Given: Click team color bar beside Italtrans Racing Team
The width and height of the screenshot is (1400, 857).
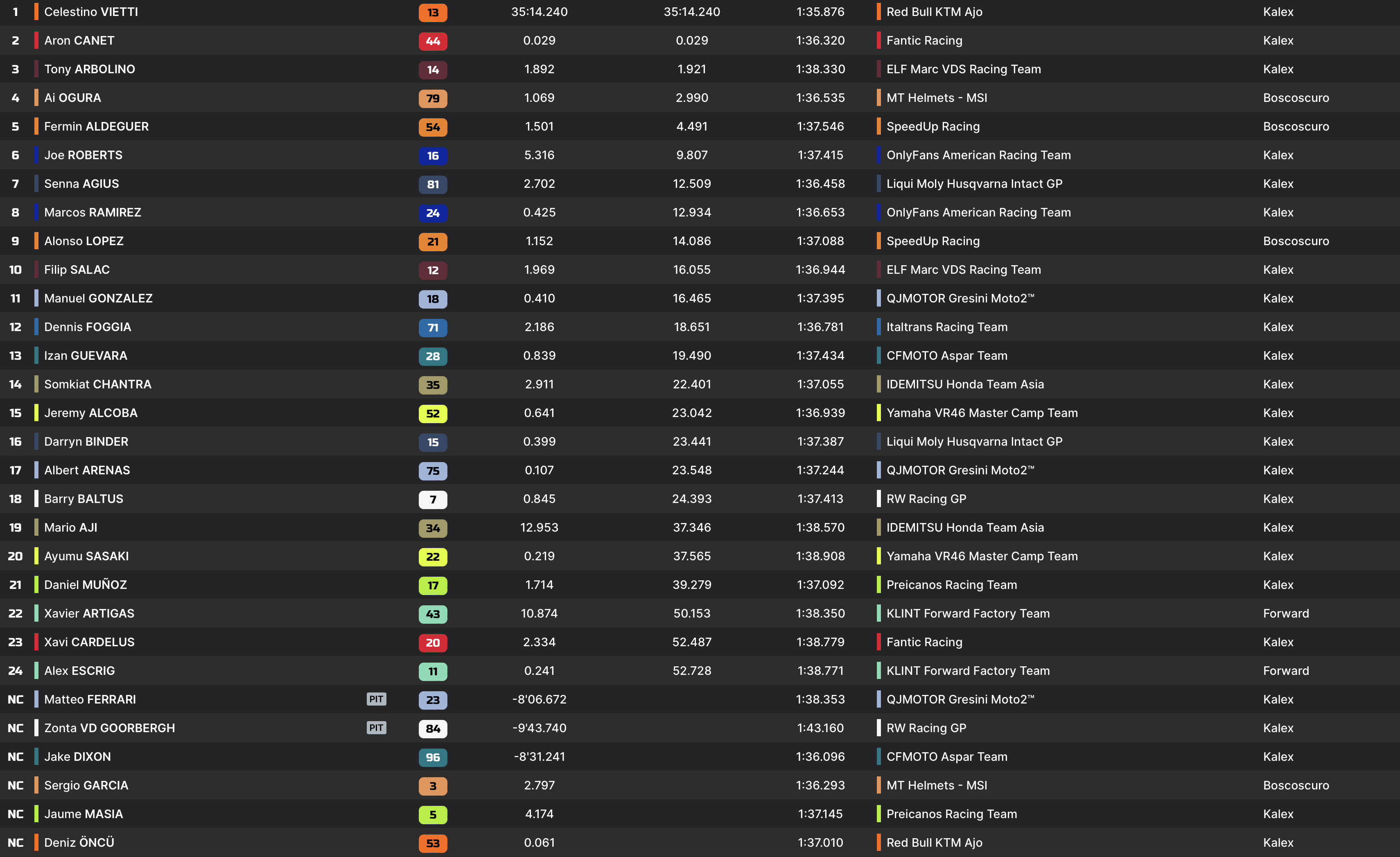Looking at the screenshot, I should coord(878,327).
